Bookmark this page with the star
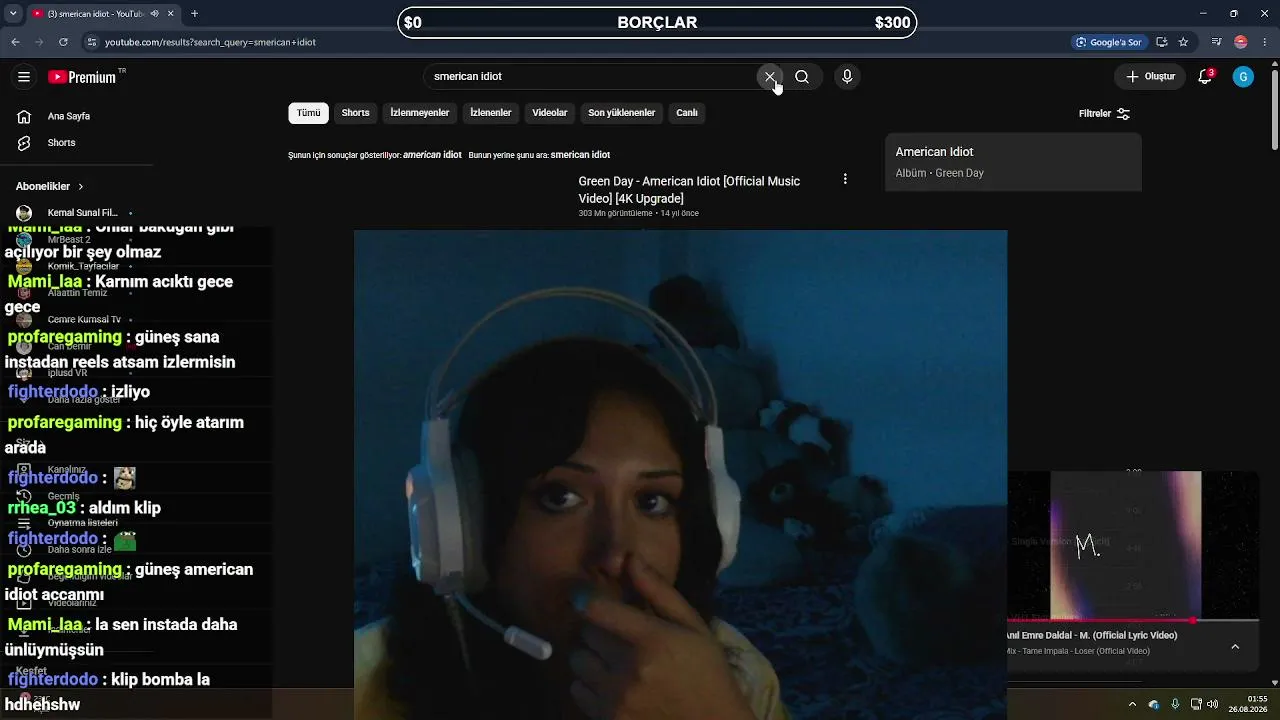The image size is (1280, 720). click(x=1183, y=42)
